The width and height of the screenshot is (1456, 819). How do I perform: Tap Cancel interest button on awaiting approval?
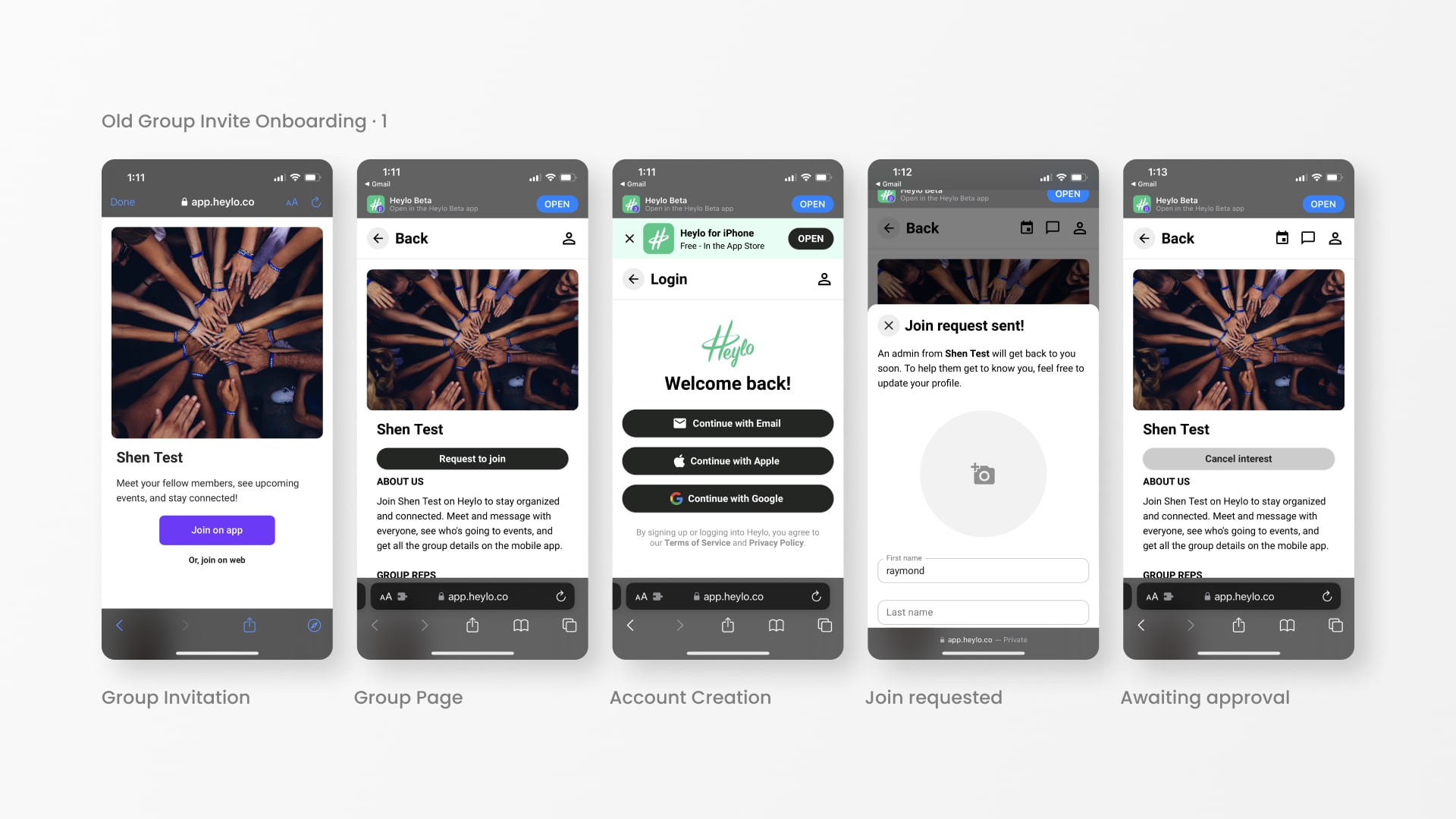click(1238, 458)
